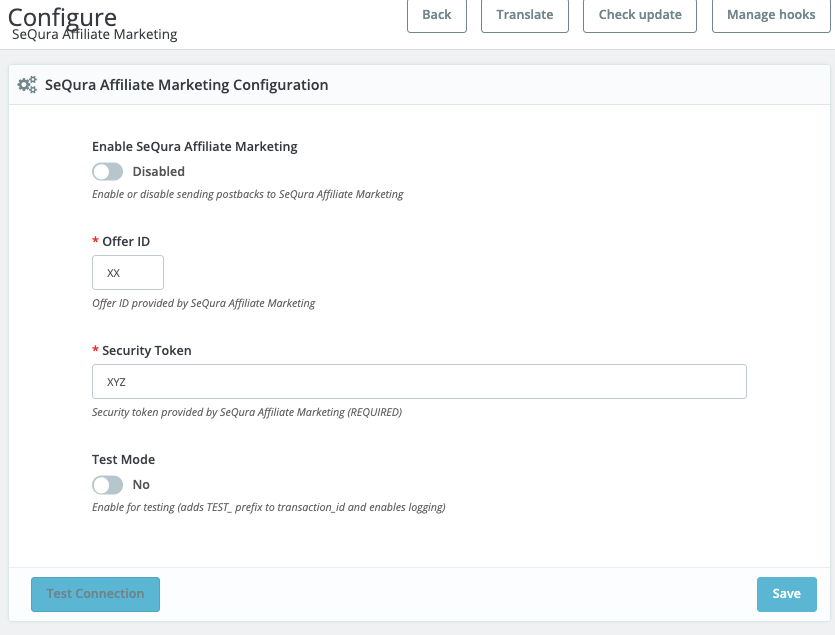The image size is (835, 635).
Task: Click the Test Connection button
Action: point(95,594)
